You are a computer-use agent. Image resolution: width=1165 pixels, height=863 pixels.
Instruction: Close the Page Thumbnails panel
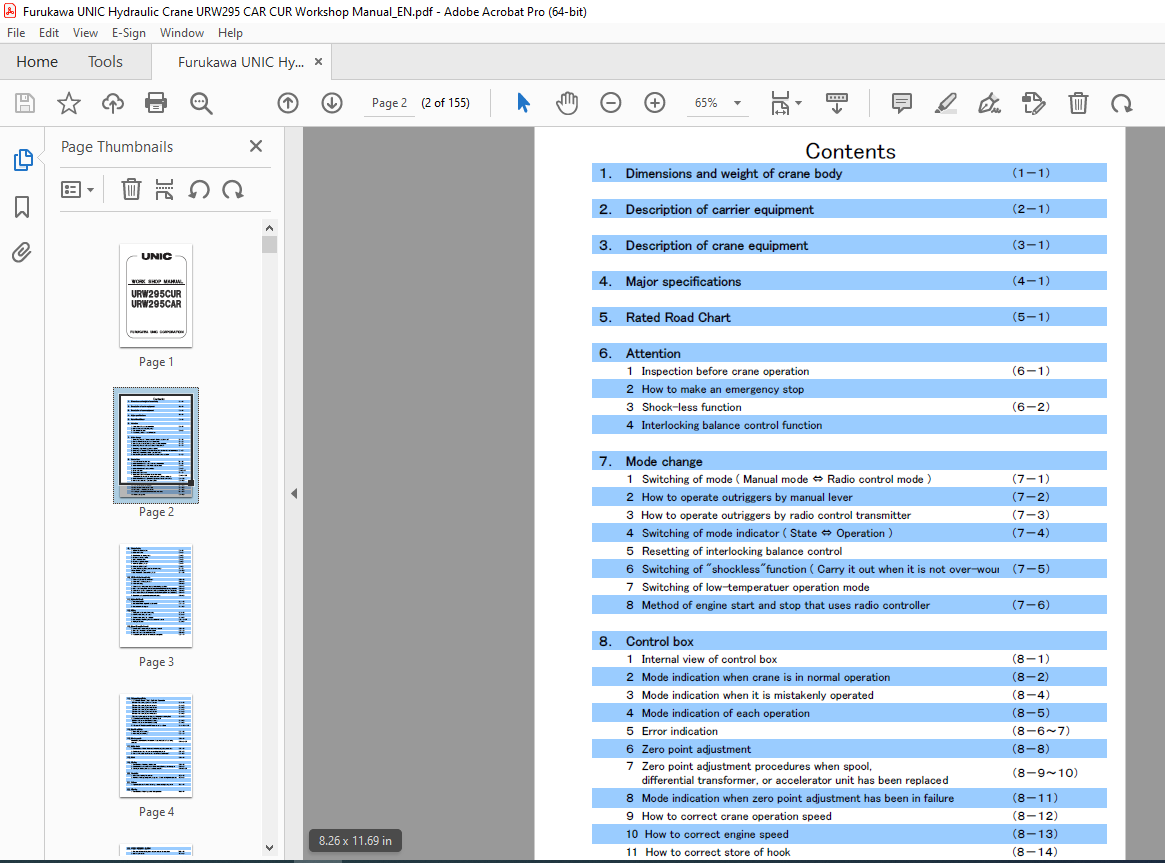click(256, 146)
